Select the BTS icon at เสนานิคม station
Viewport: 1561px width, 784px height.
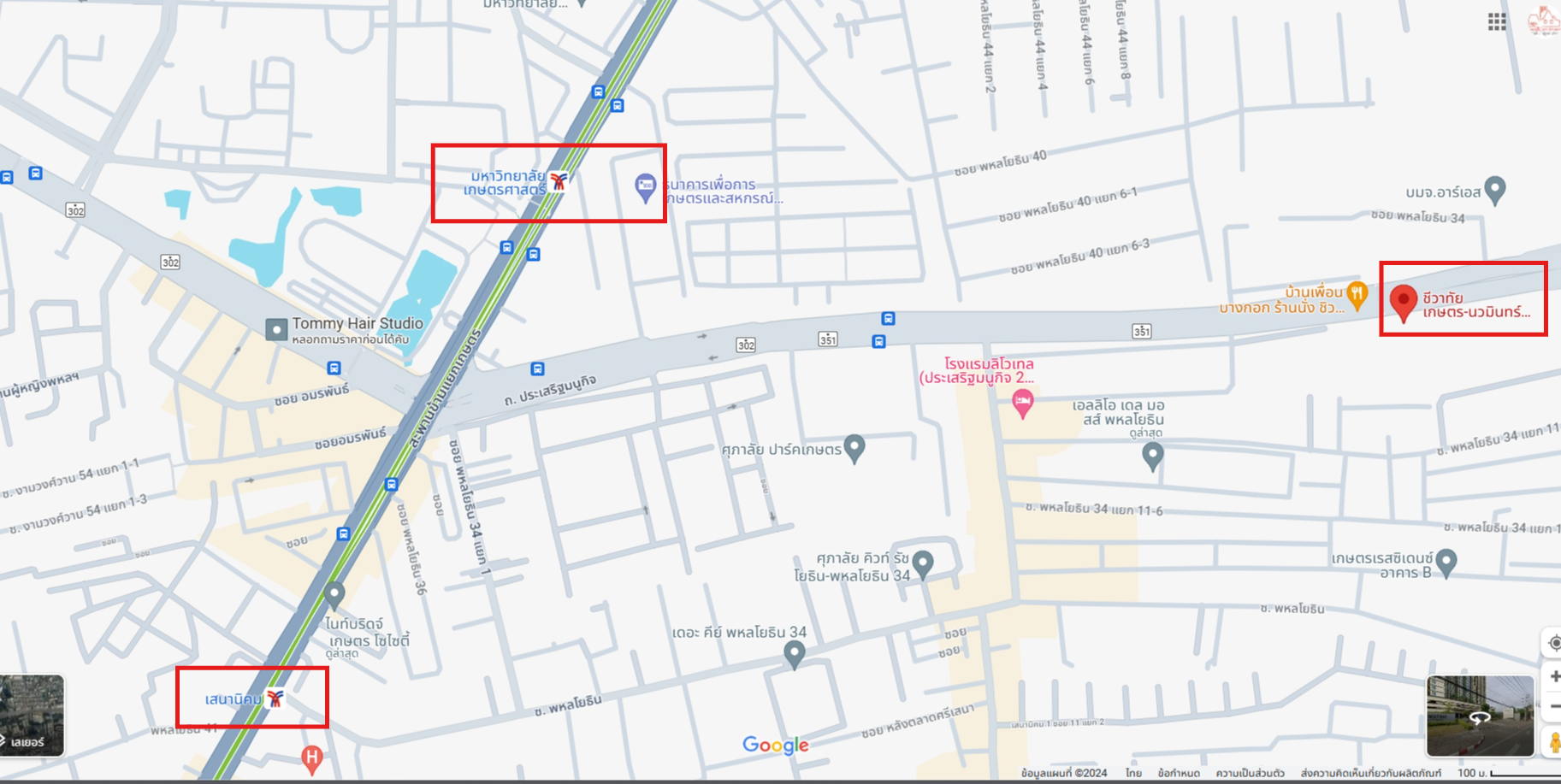tap(275, 699)
